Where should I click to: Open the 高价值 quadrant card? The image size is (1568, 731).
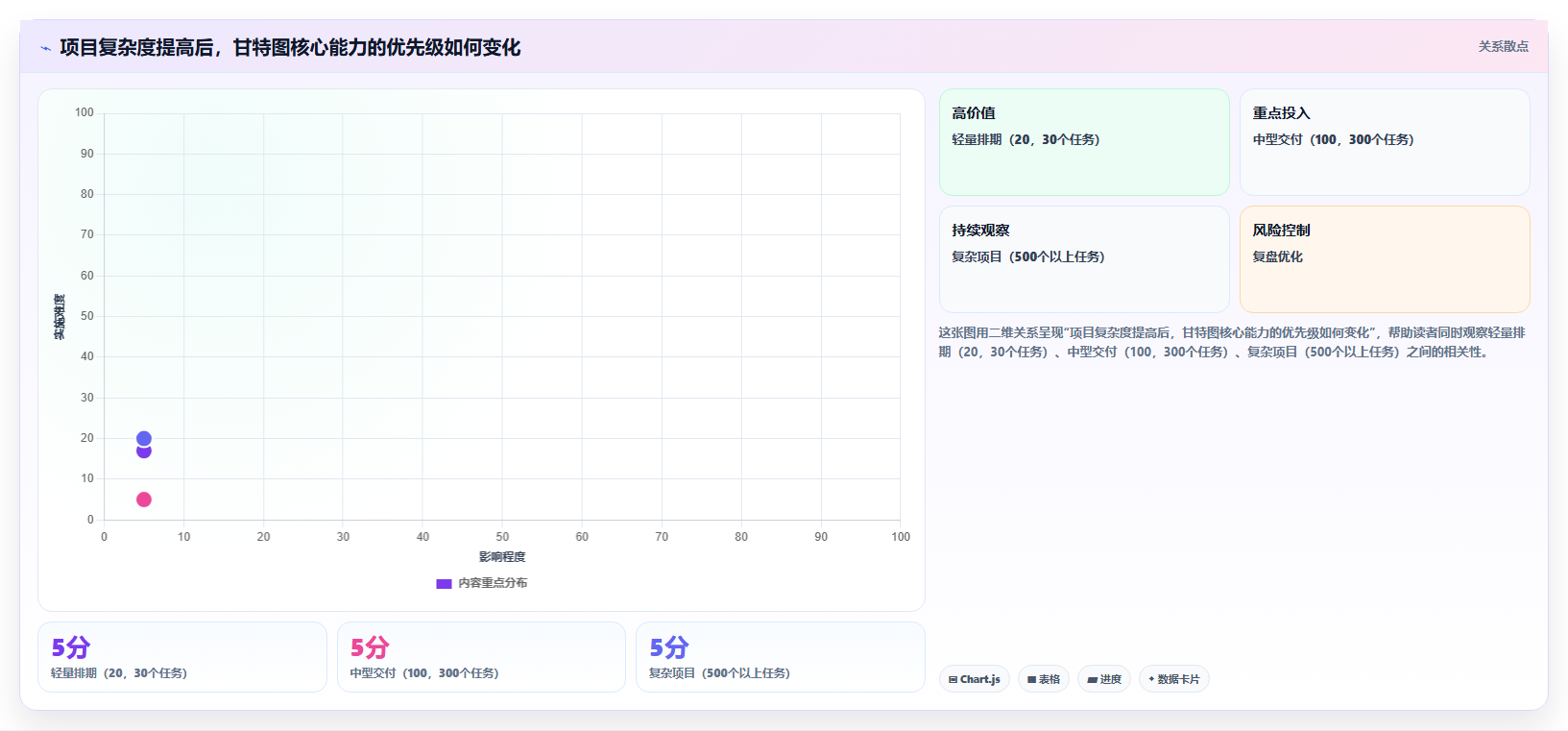1084,142
